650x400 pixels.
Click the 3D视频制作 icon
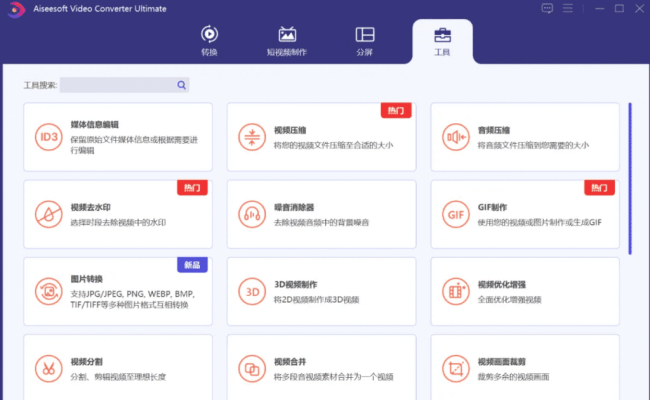pos(251,291)
